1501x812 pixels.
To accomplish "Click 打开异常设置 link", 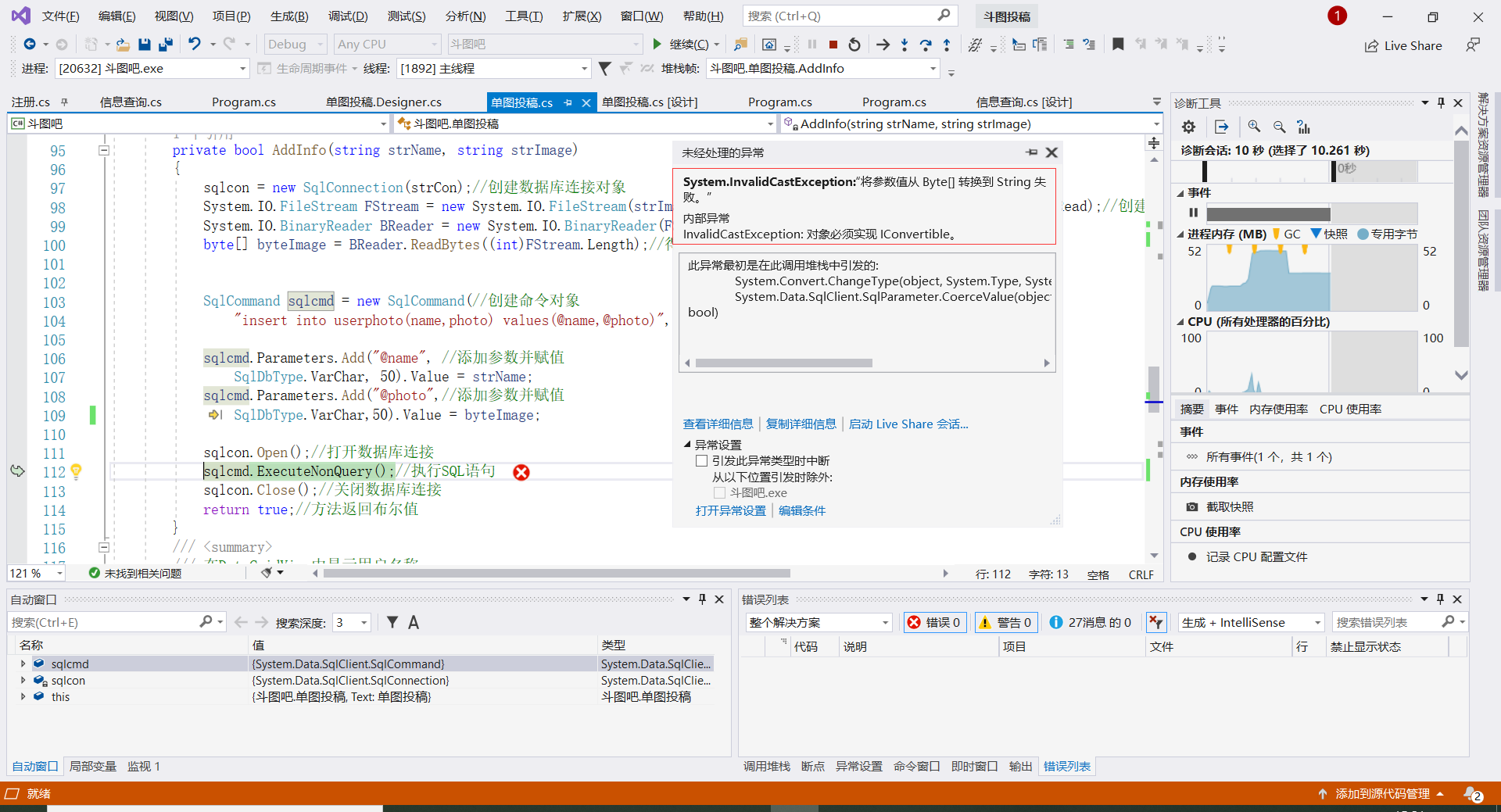I will coord(730,511).
